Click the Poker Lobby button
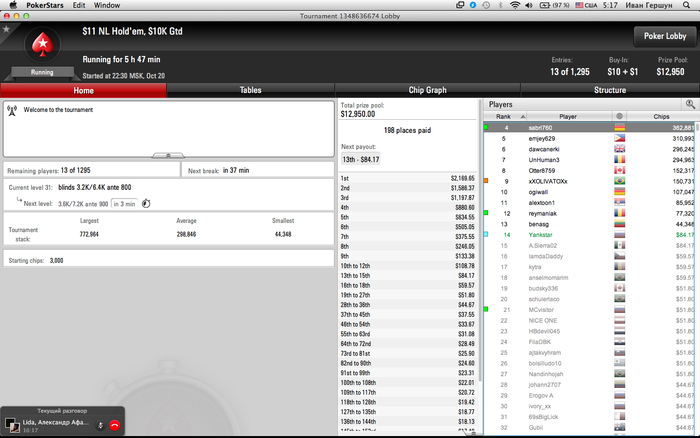Viewport: 700px width, 438px height. (x=665, y=36)
